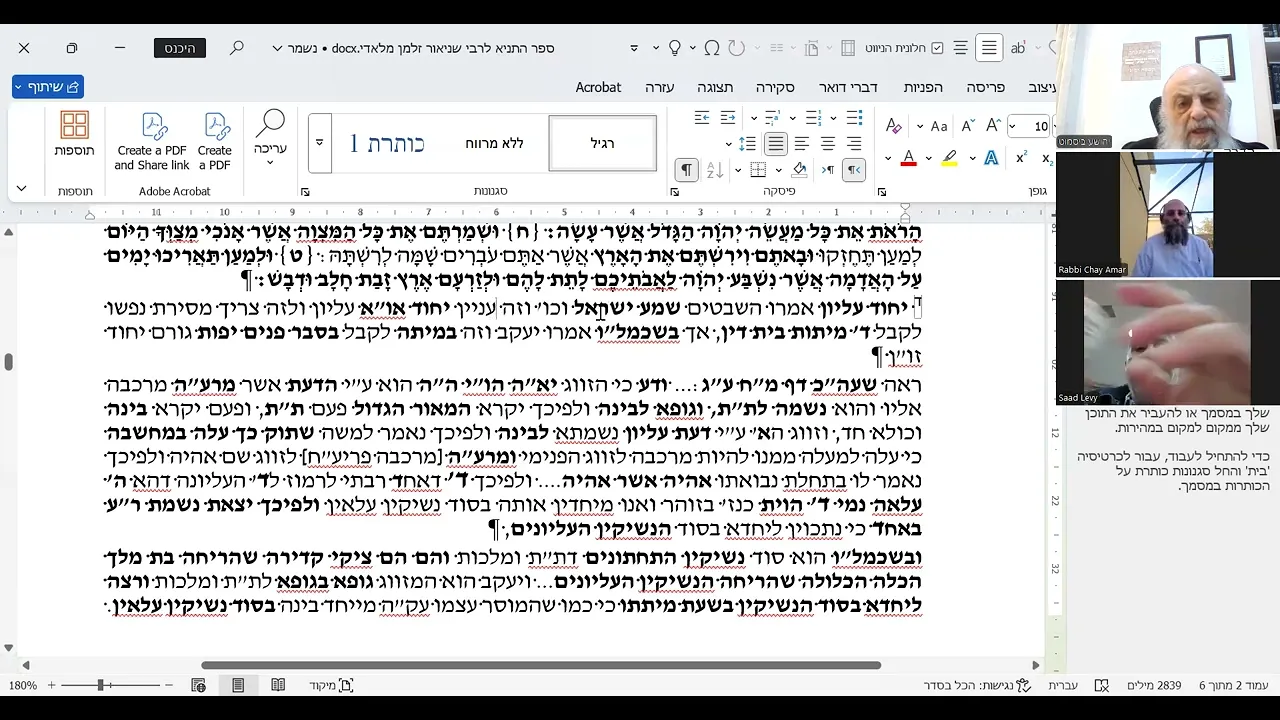1280x720 pixels.
Task: Click the word count 2839 מילים
Action: click(1153, 685)
